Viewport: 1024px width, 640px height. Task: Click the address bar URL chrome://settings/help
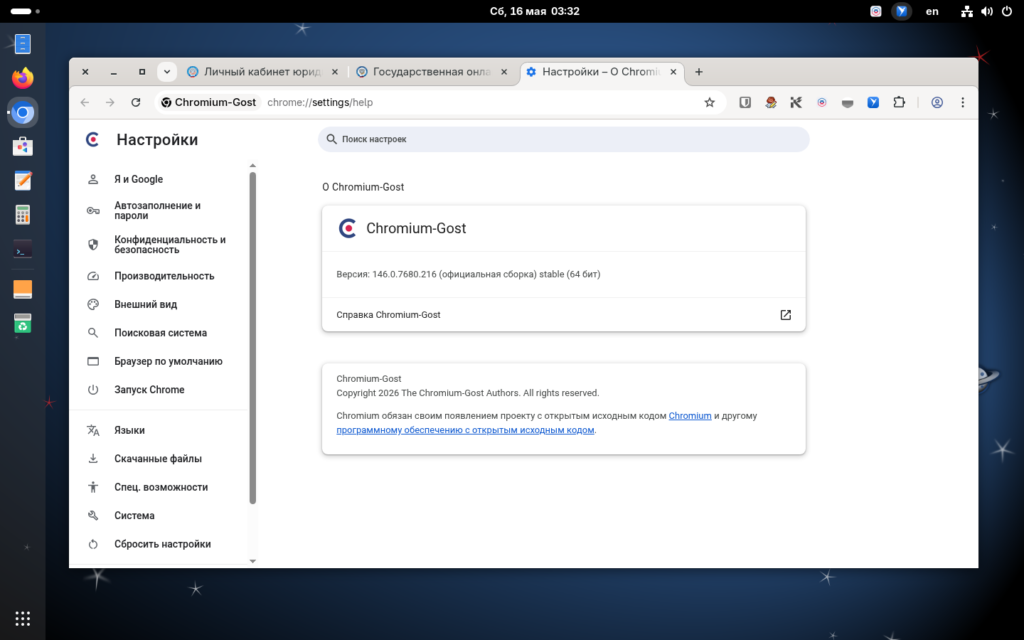coord(320,103)
